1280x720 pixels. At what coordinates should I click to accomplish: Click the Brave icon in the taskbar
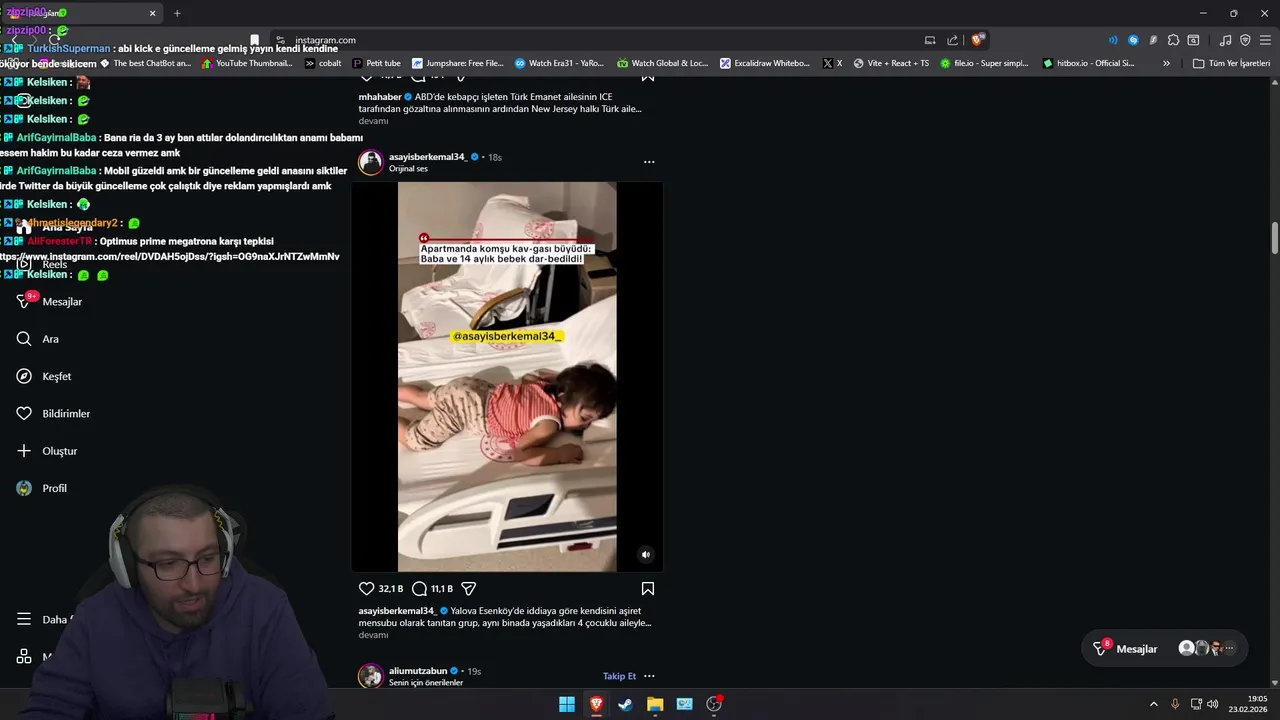[x=596, y=704]
